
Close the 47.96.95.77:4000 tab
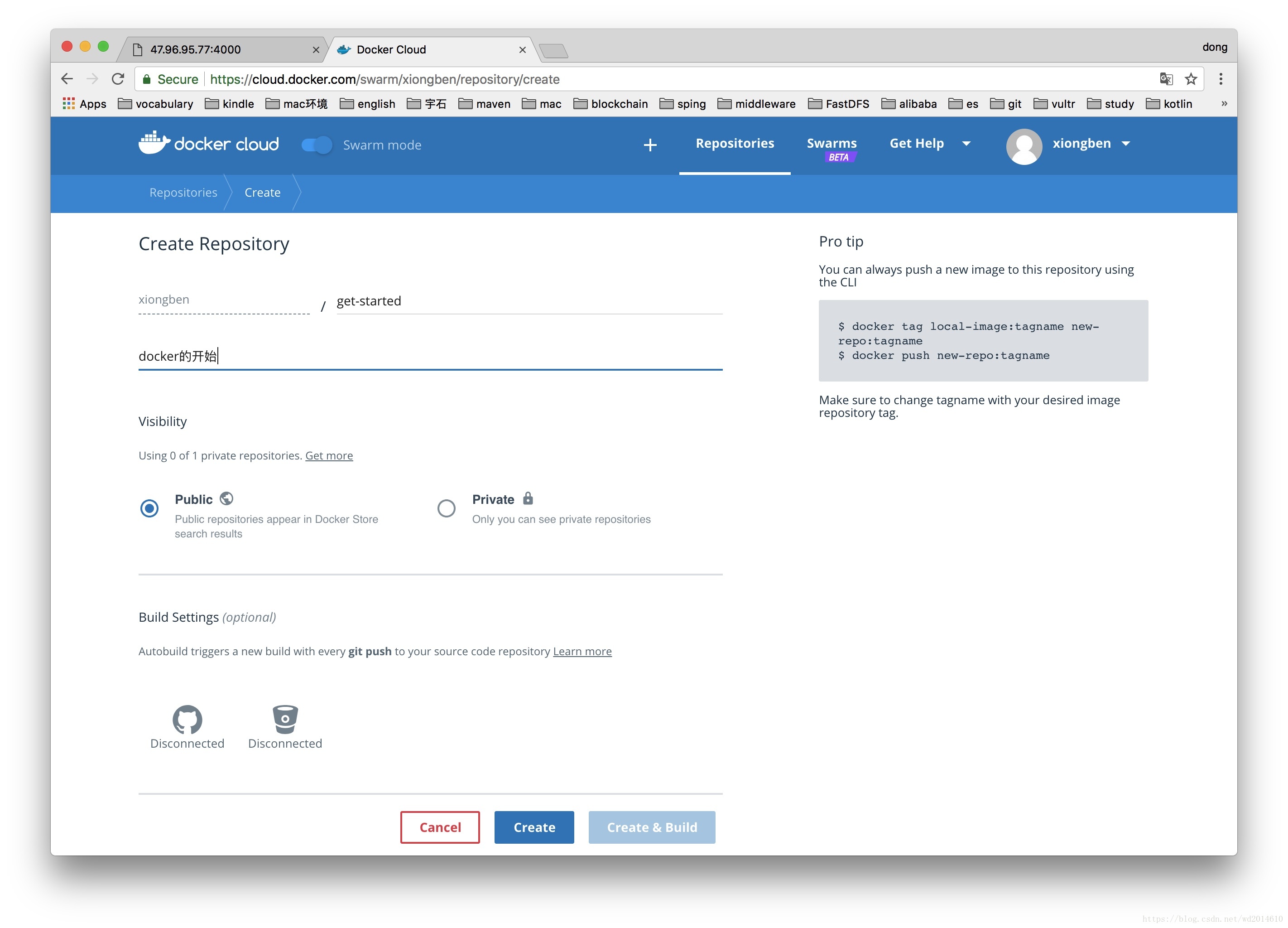pyautogui.click(x=316, y=50)
